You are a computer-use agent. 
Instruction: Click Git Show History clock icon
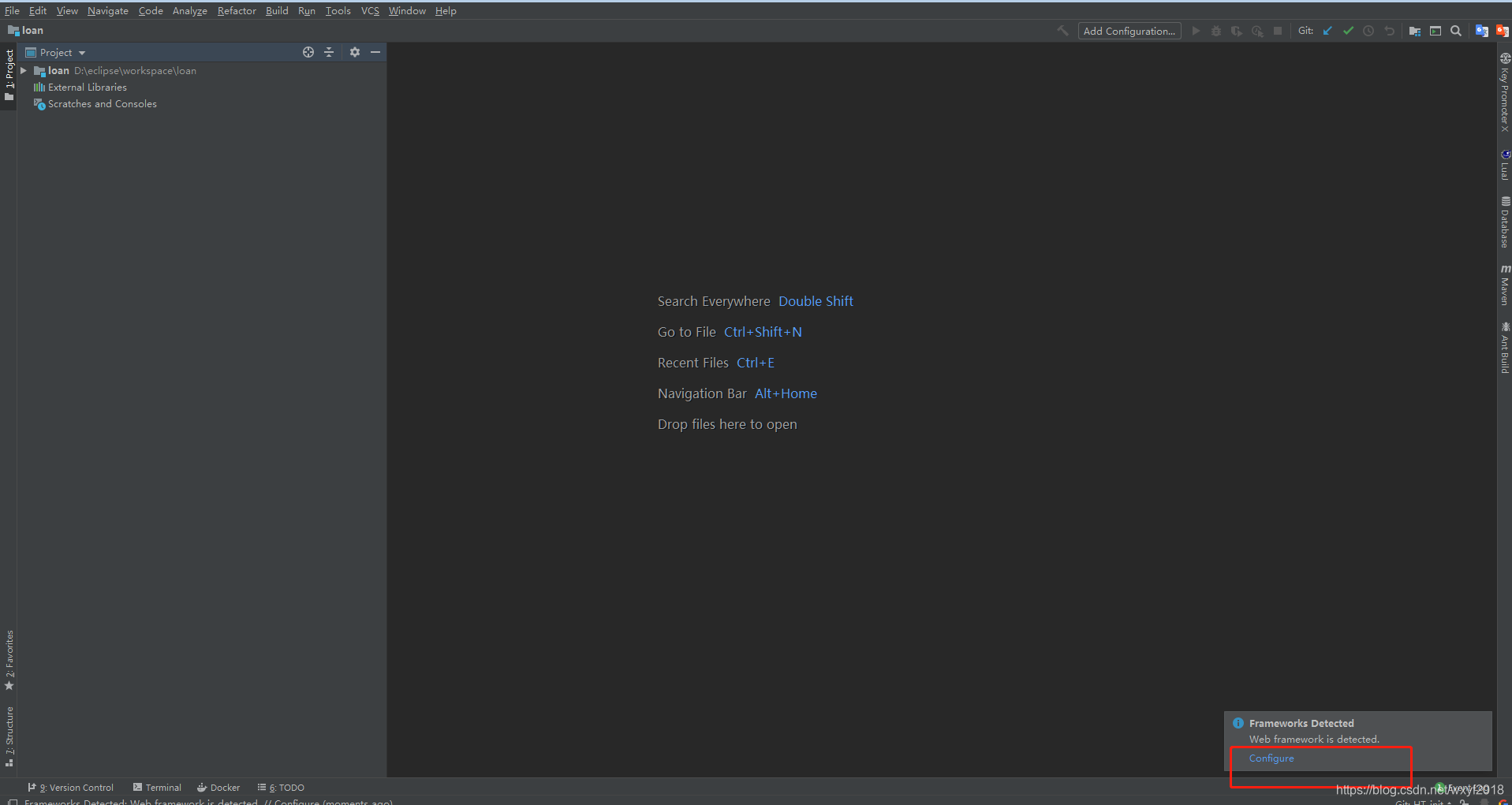click(x=1368, y=31)
